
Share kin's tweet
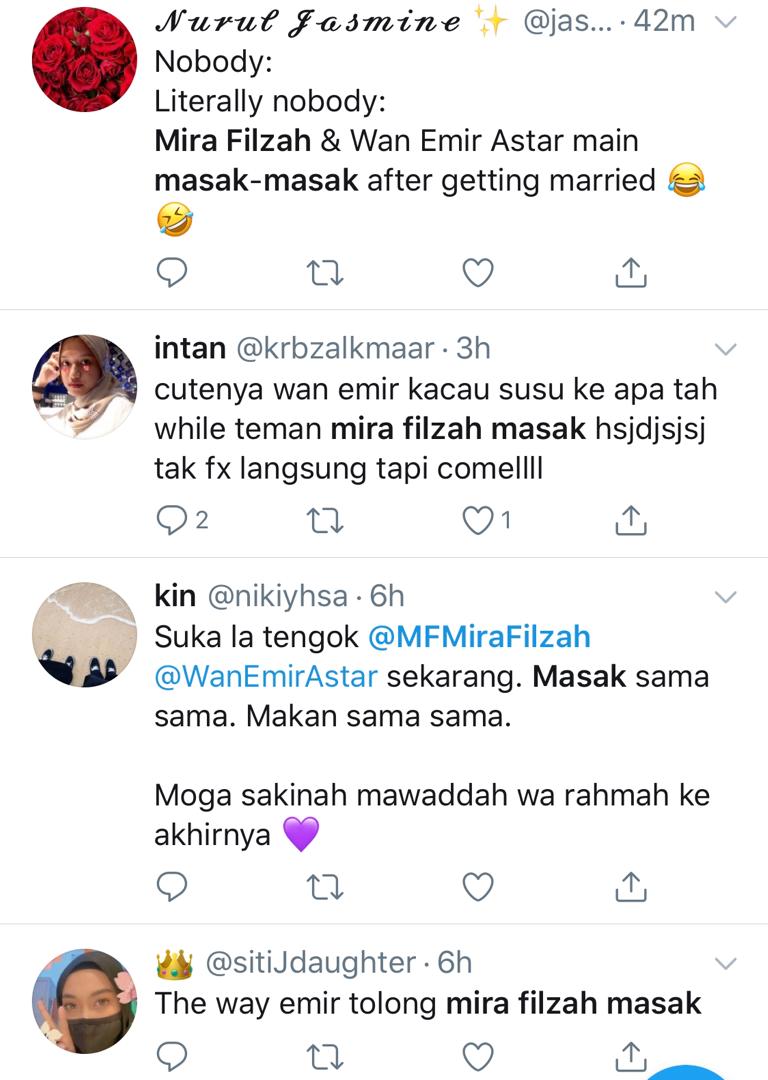[631, 885]
